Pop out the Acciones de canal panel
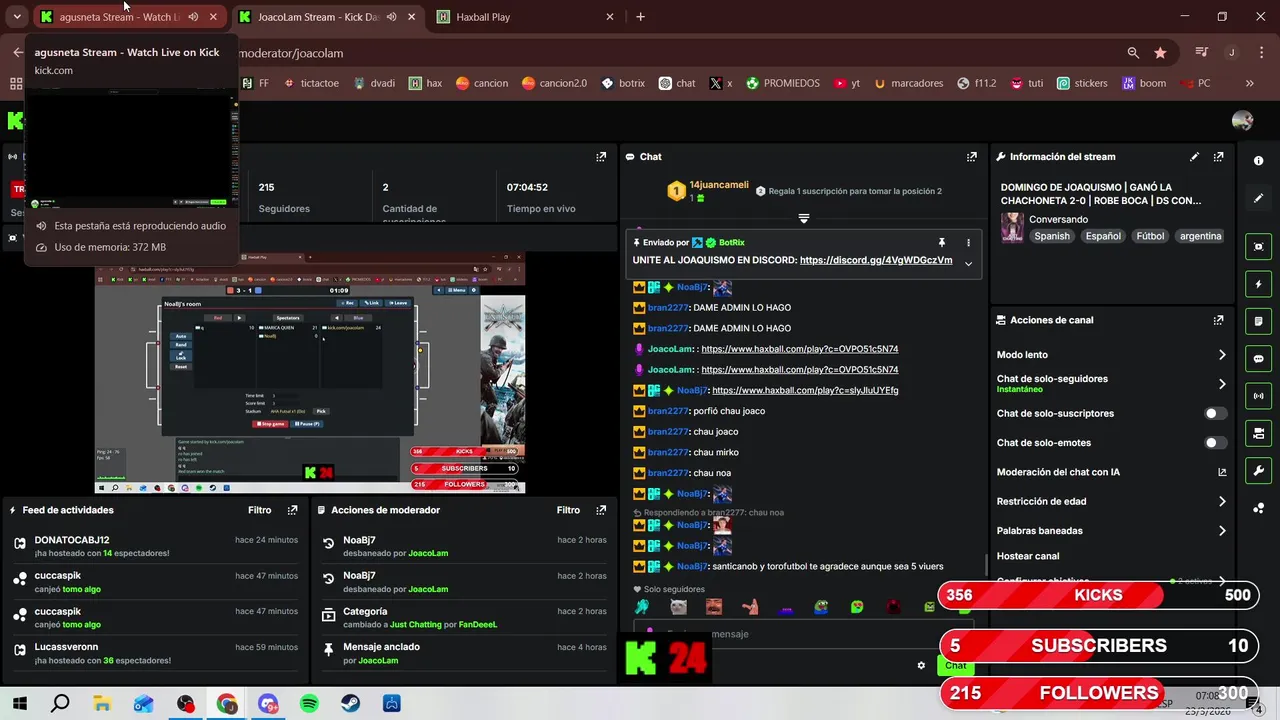 click(1218, 320)
